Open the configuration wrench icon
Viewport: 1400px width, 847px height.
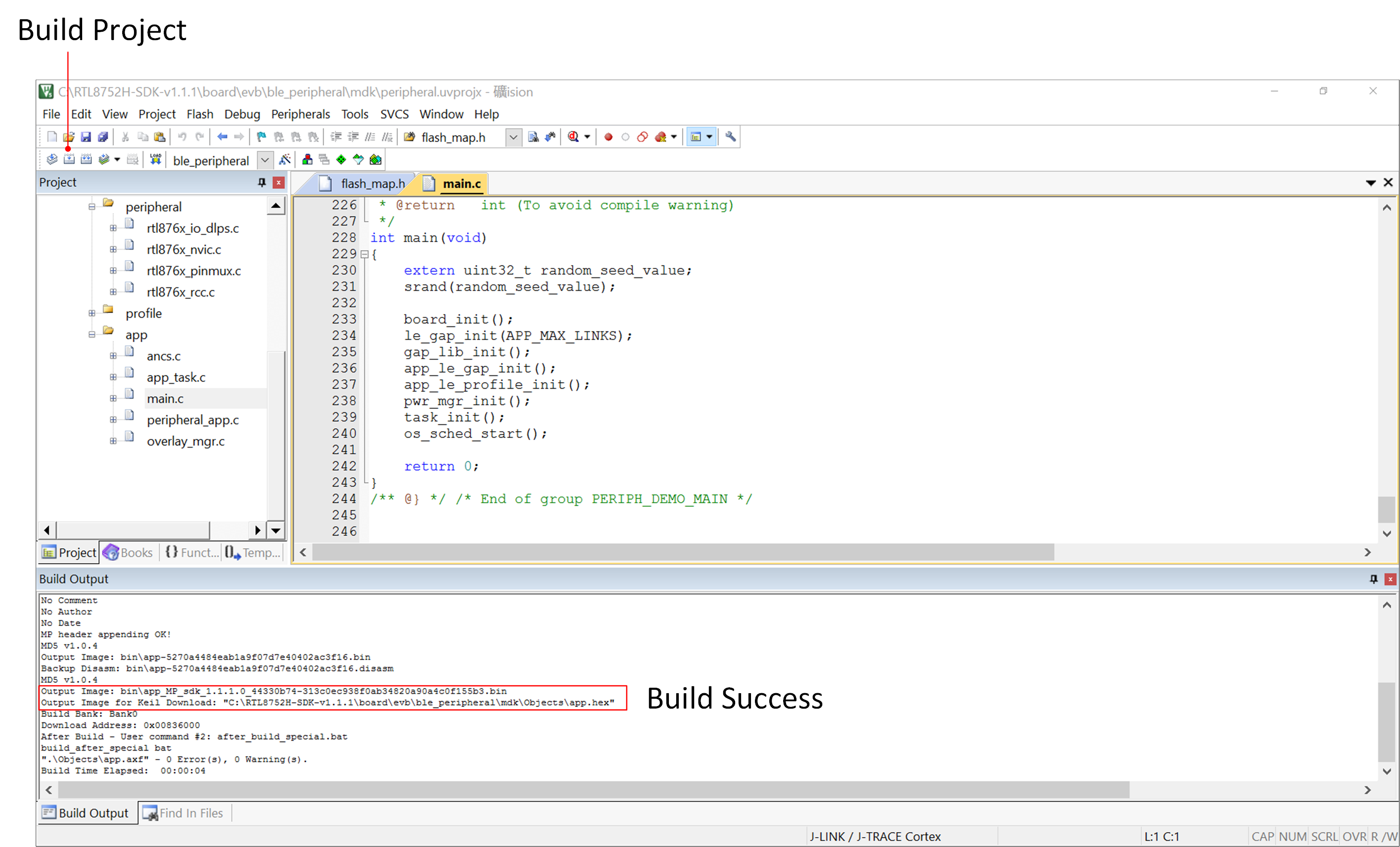point(731,137)
